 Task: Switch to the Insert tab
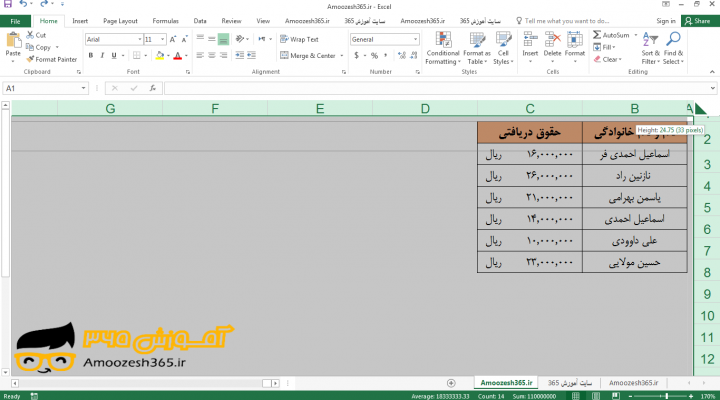pos(80,21)
